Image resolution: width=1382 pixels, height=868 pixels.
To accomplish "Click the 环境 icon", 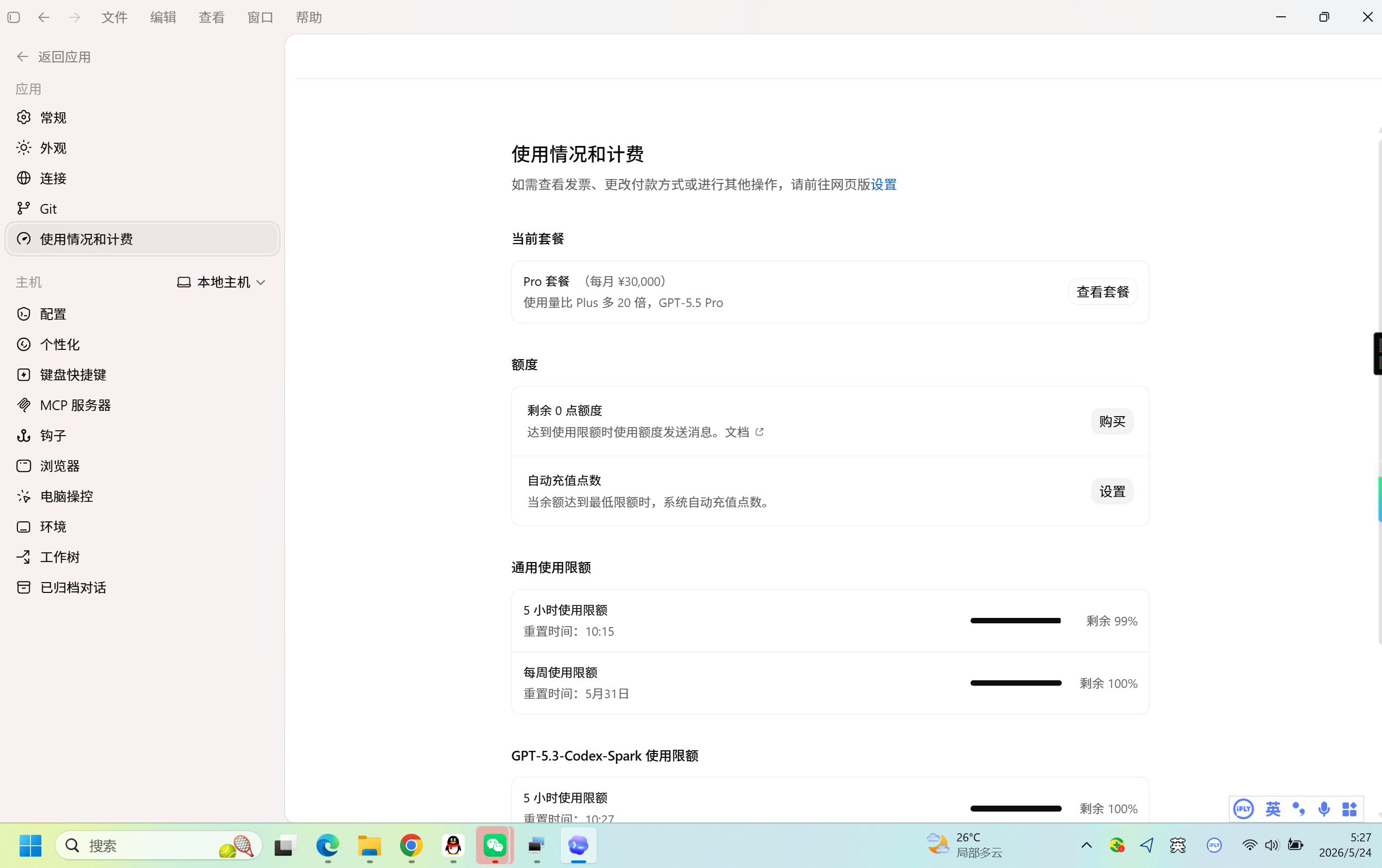I will click(23, 527).
